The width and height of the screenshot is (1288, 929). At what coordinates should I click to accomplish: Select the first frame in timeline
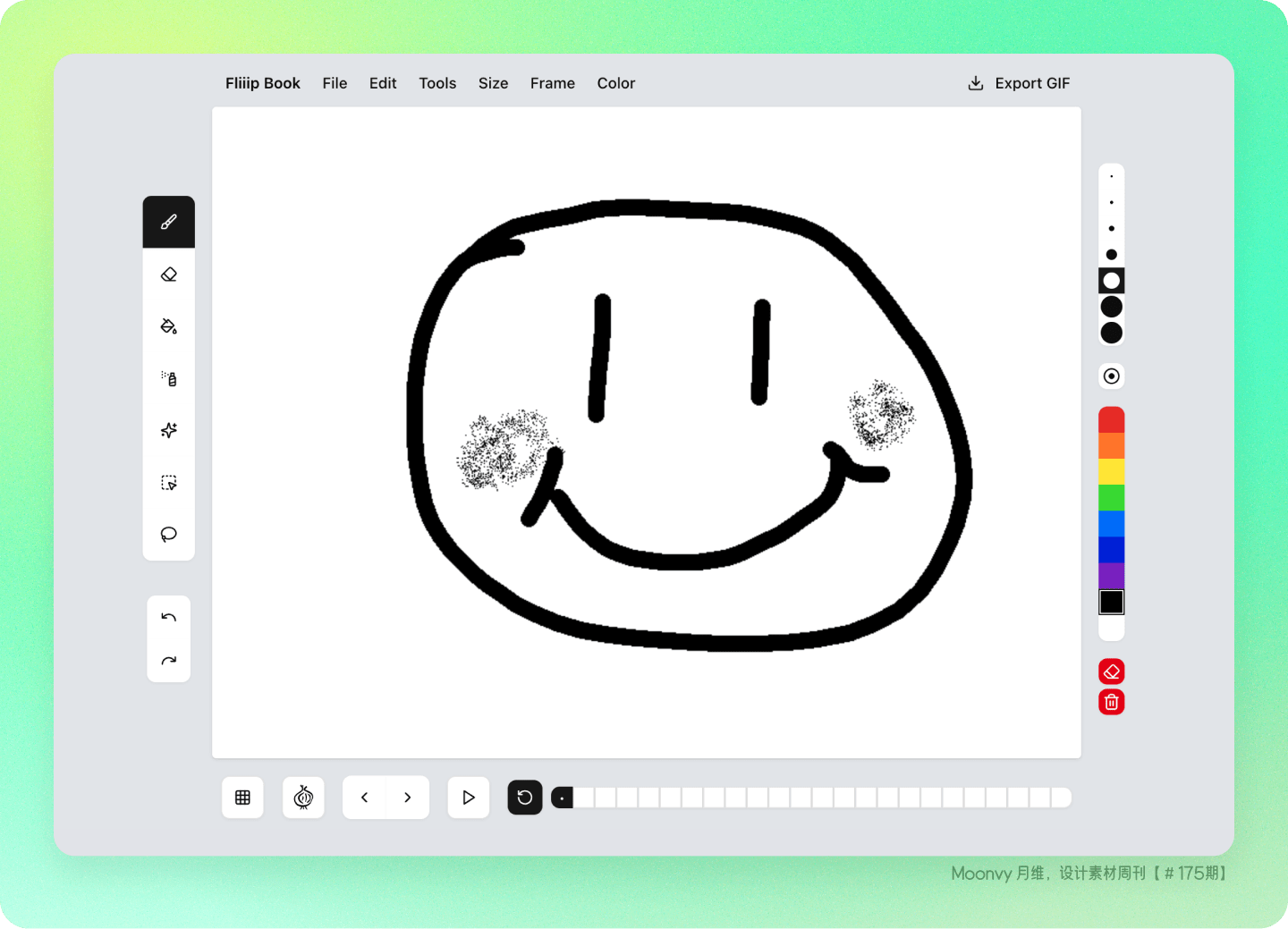(562, 798)
